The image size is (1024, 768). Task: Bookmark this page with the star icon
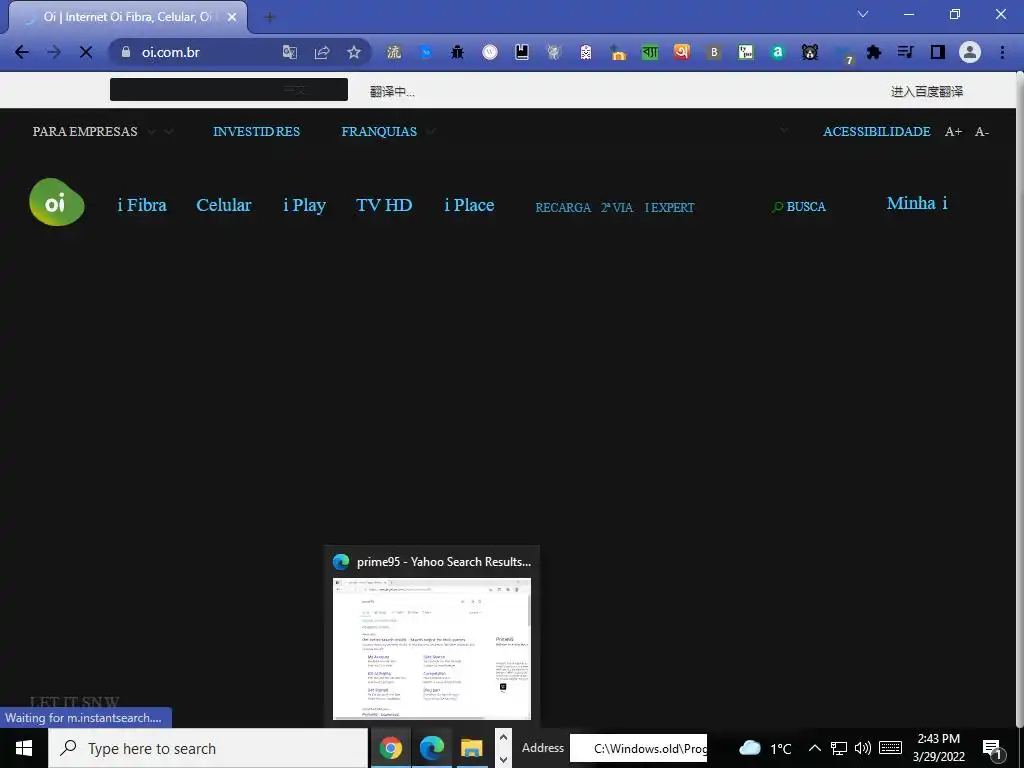(354, 52)
